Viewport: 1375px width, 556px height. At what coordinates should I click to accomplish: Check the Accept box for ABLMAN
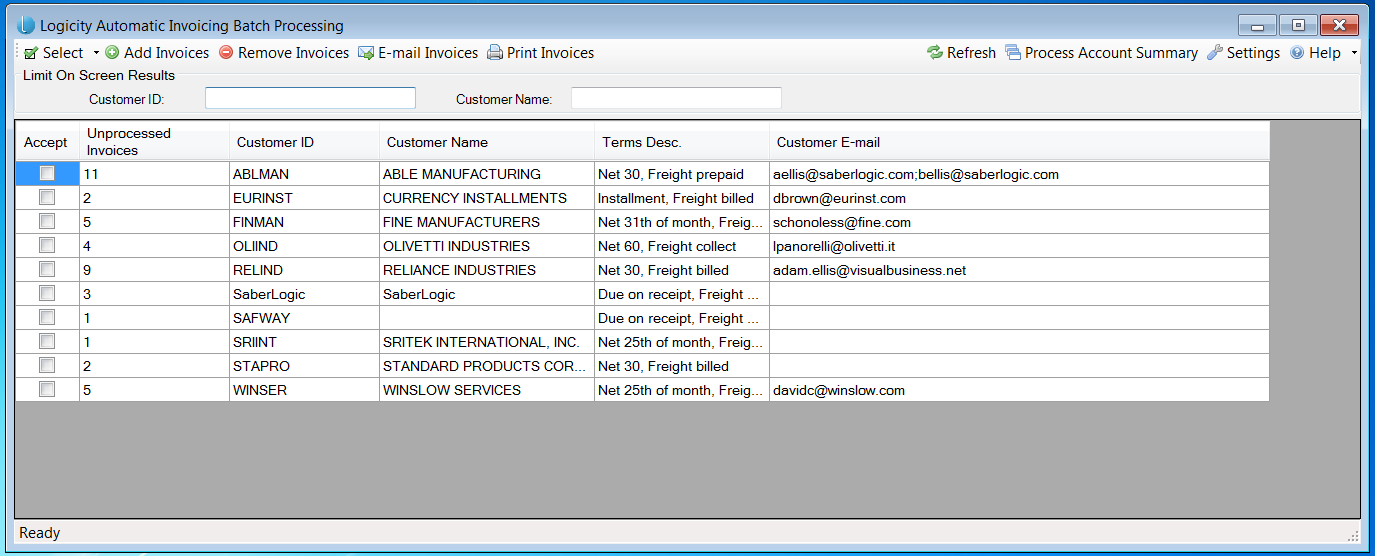(47, 174)
